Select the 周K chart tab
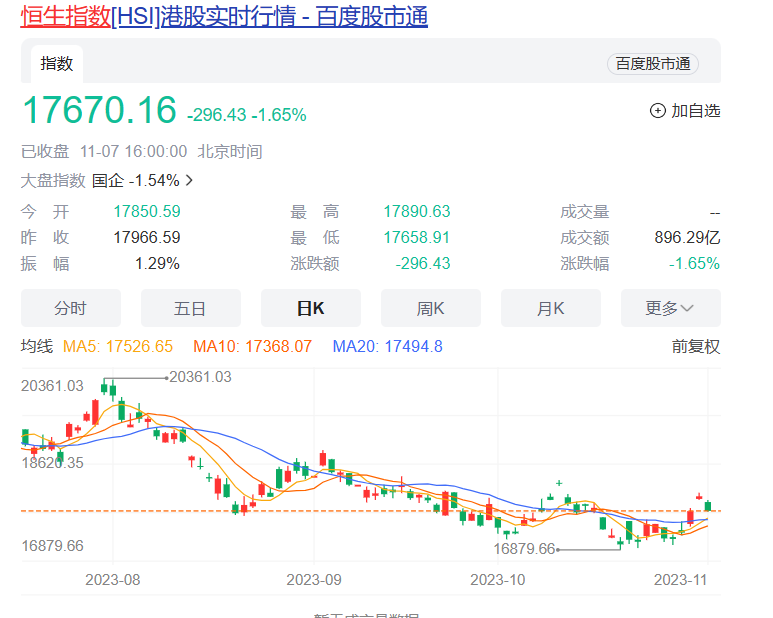Image resolution: width=773 pixels, height=618 pixels. coord(430,308)
